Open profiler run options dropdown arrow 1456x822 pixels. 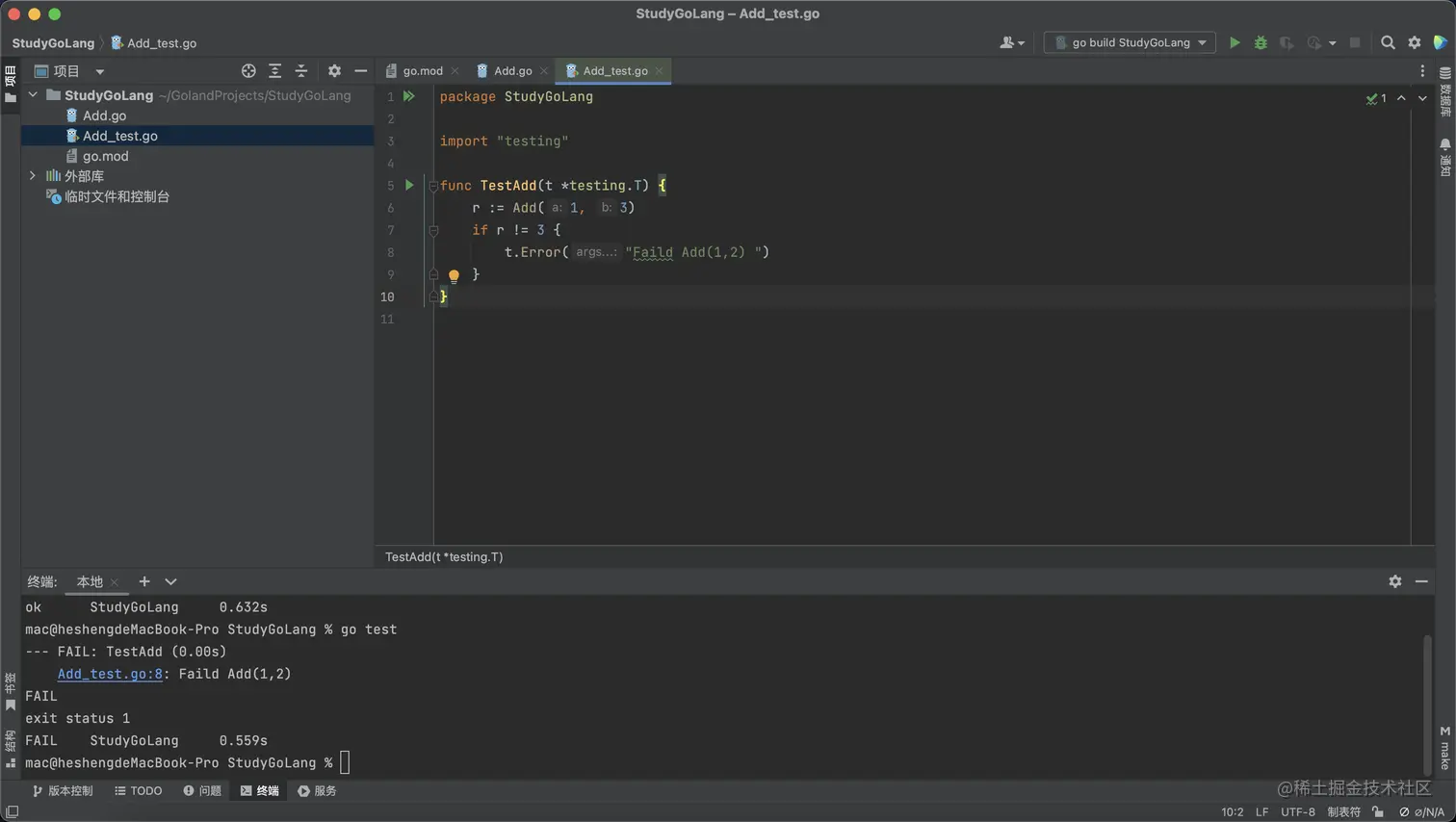pyautogui.click(x=1333, y=43)
